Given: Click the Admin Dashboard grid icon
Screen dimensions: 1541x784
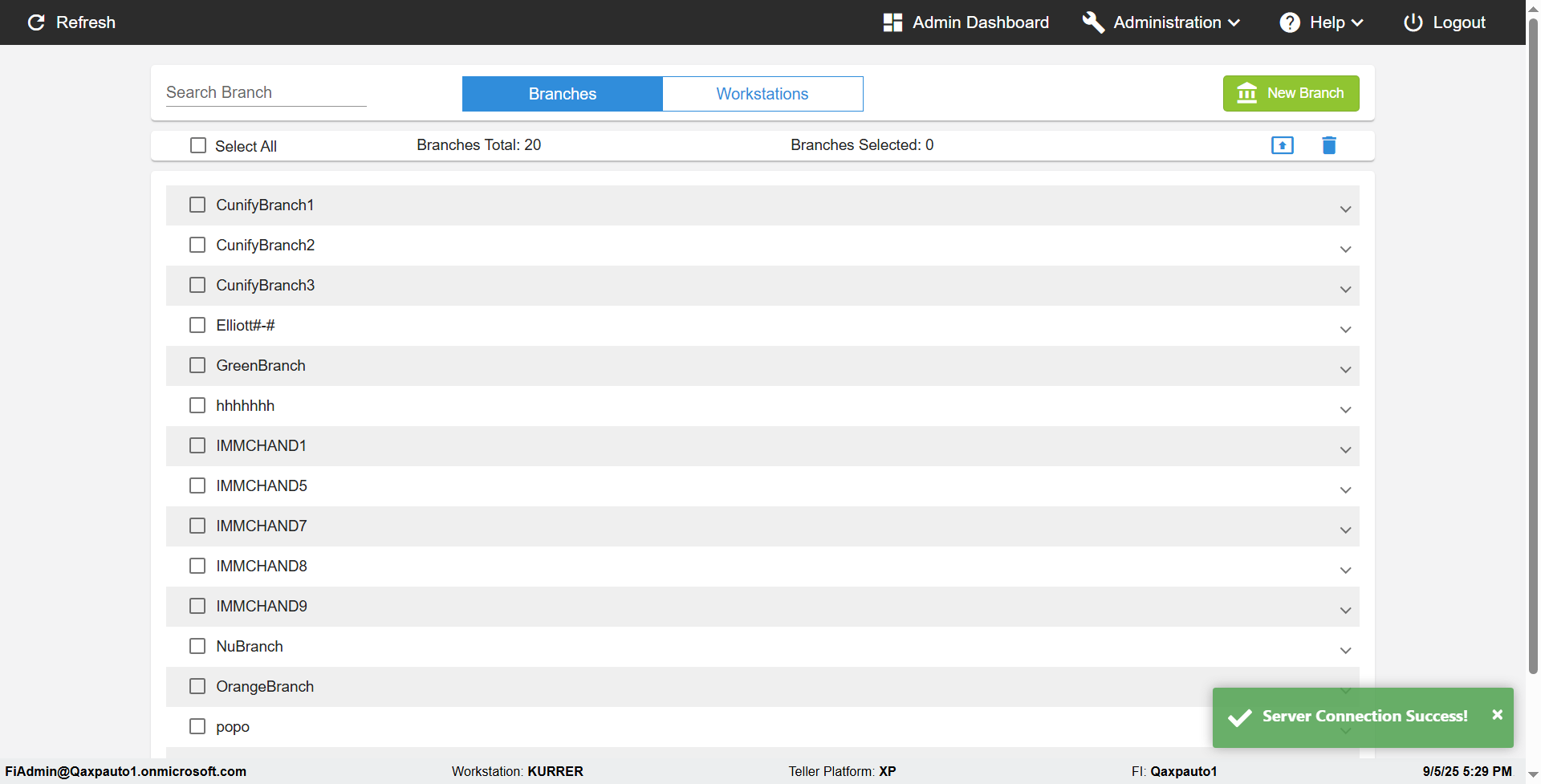Looking at the screenshot, I should pos(892,22).
